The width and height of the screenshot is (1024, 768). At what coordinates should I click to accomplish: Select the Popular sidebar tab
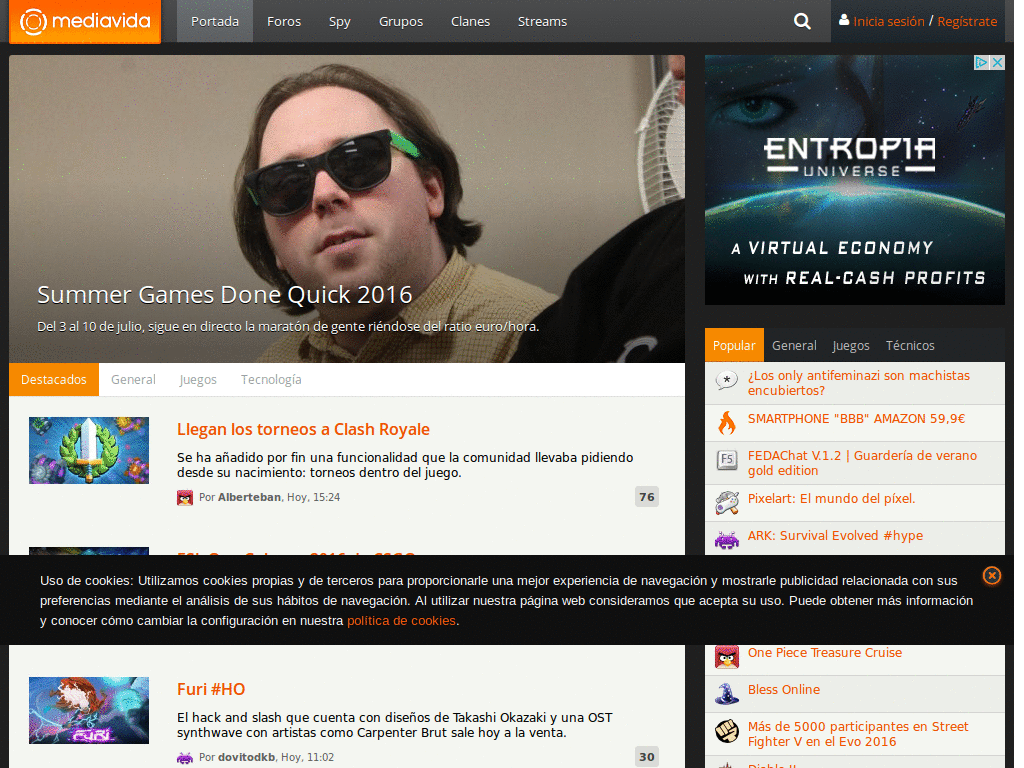(734, 345)
